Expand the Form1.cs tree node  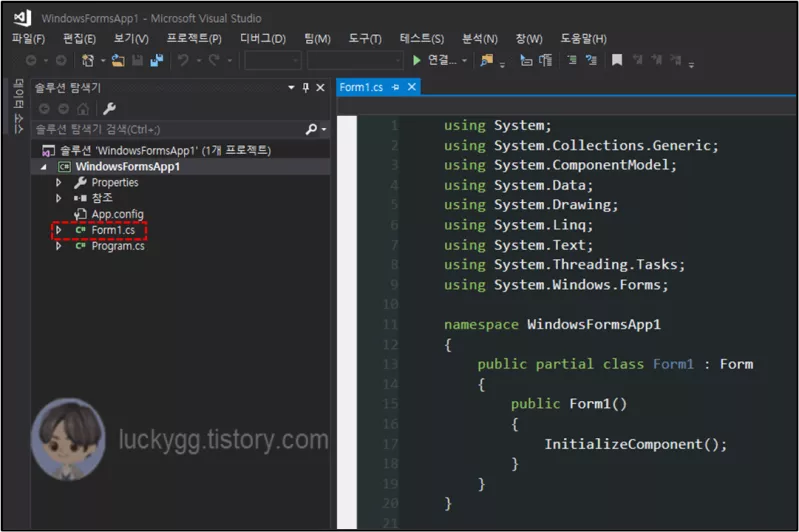(x=59, y=230)
